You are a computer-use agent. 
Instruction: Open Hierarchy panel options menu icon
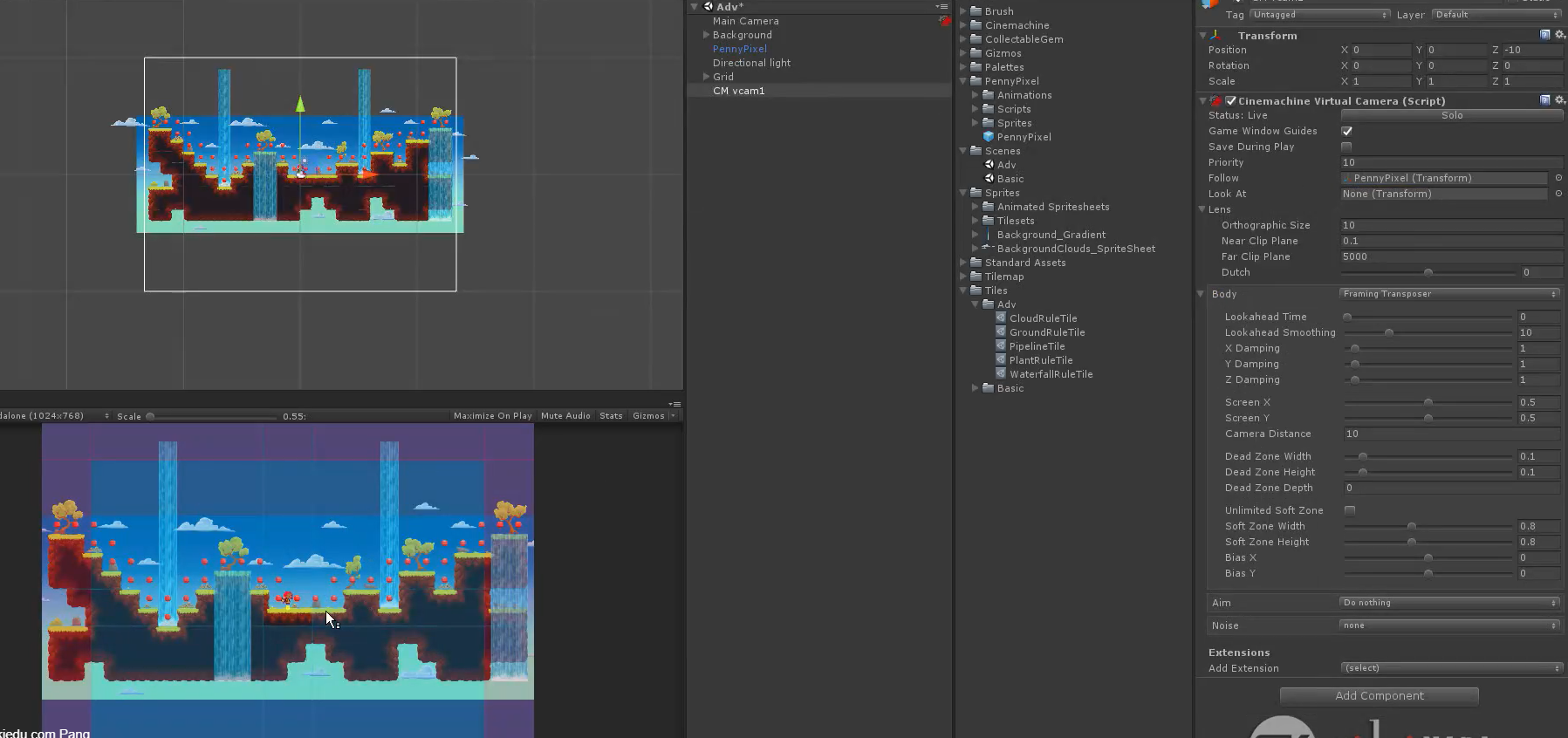tap(941, 6)
